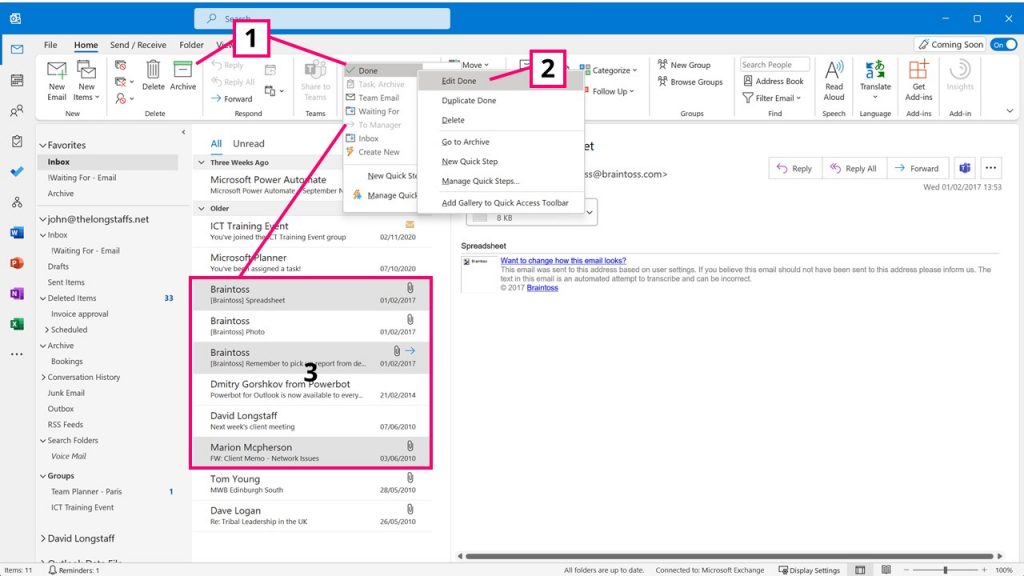Switch to the Send / Receive ribbon tab
Viewport: 1024px width, 576px height.
(x=138, y=45)
